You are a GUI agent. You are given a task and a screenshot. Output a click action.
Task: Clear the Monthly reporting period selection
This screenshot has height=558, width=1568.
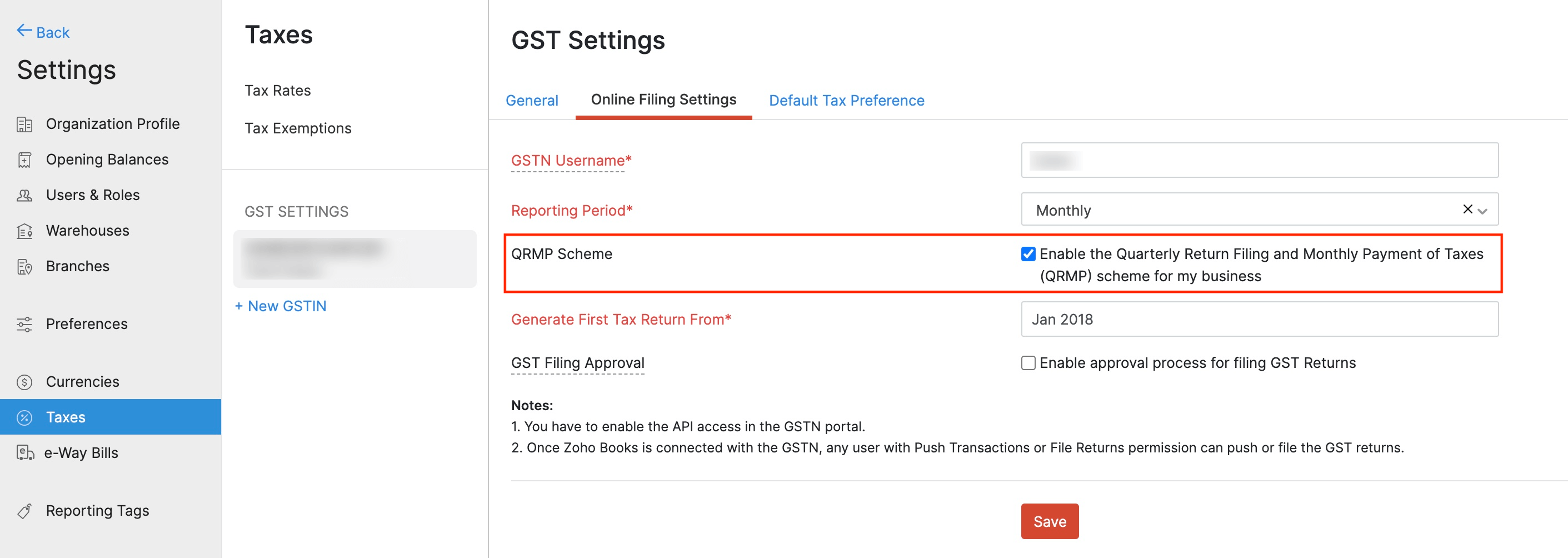(1467, 210)
